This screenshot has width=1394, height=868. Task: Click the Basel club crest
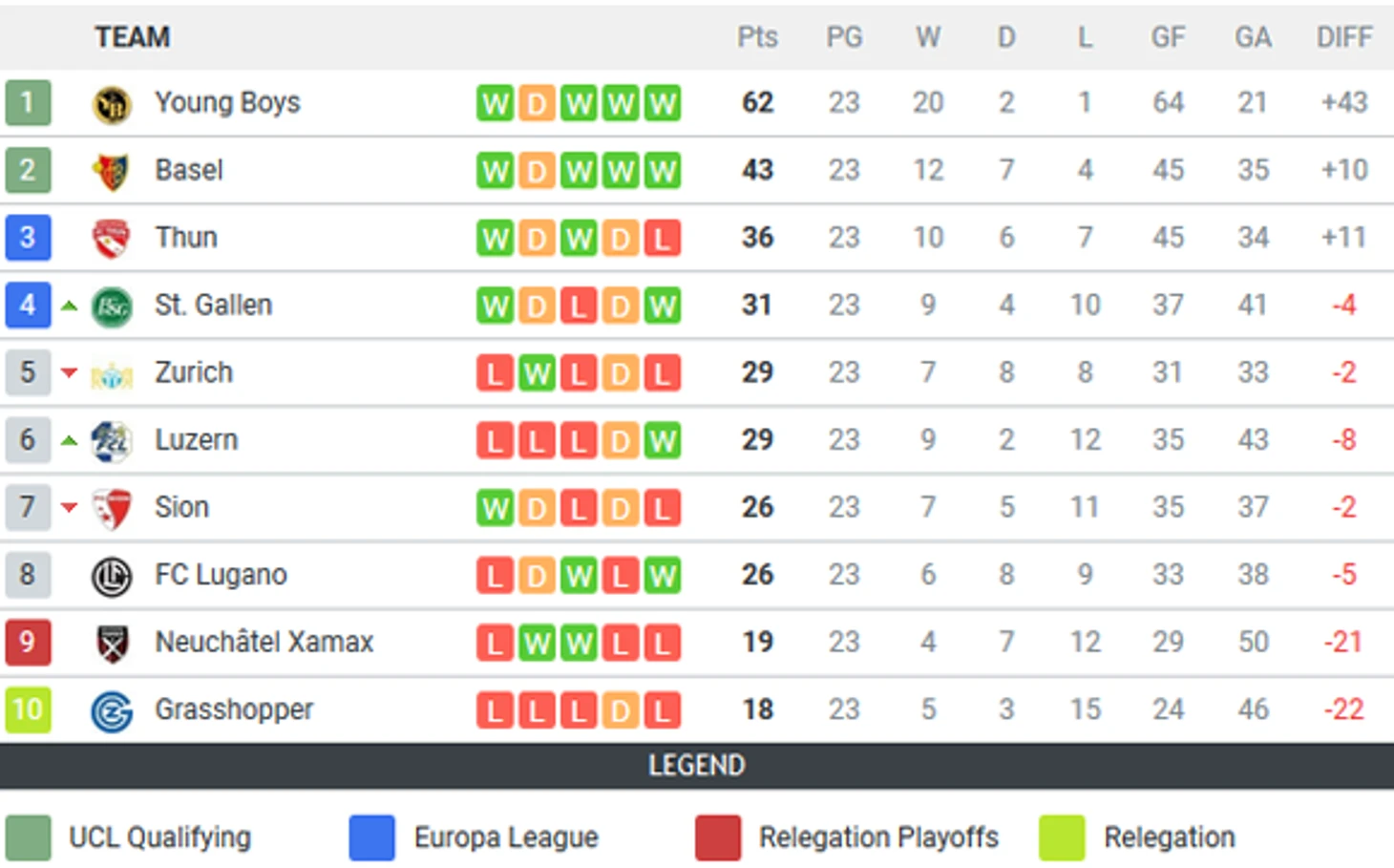(x=112, y=171)
